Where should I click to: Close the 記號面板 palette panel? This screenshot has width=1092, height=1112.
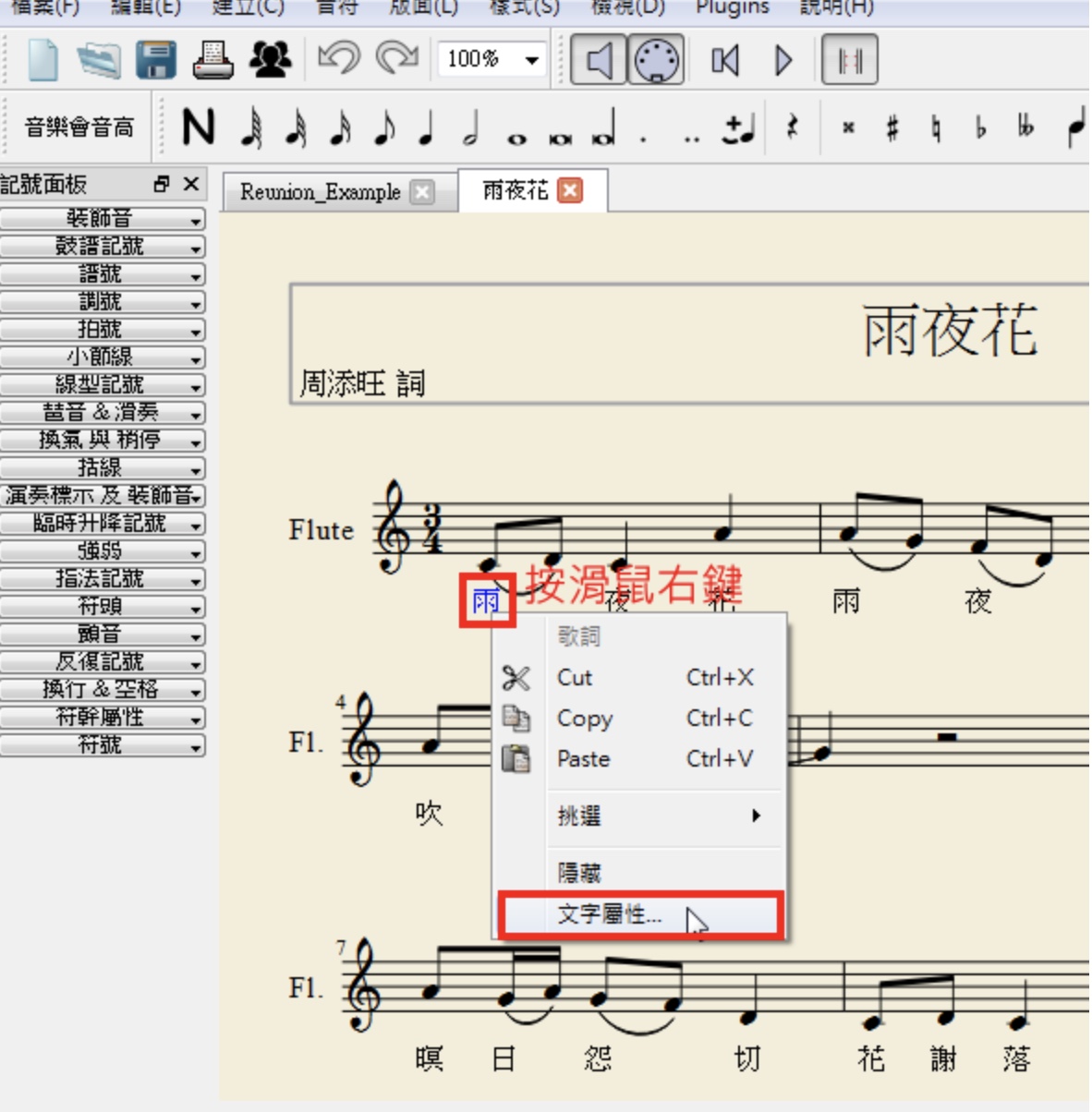click(x=191, y=184)
